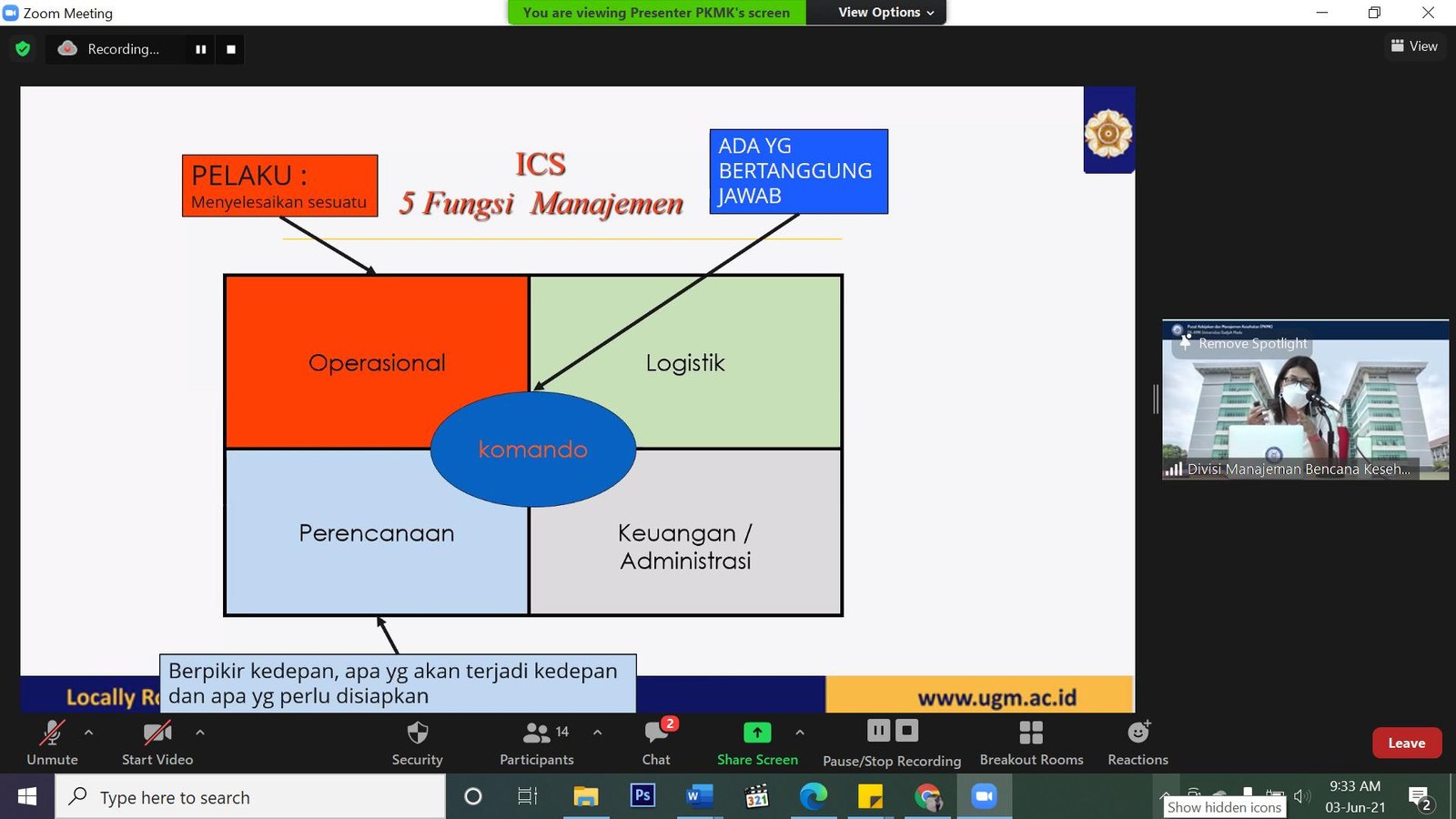Screen dimensions: 1456x819
Task: Expand the audio options arrow next to Unmute
Action: [88, 732]
